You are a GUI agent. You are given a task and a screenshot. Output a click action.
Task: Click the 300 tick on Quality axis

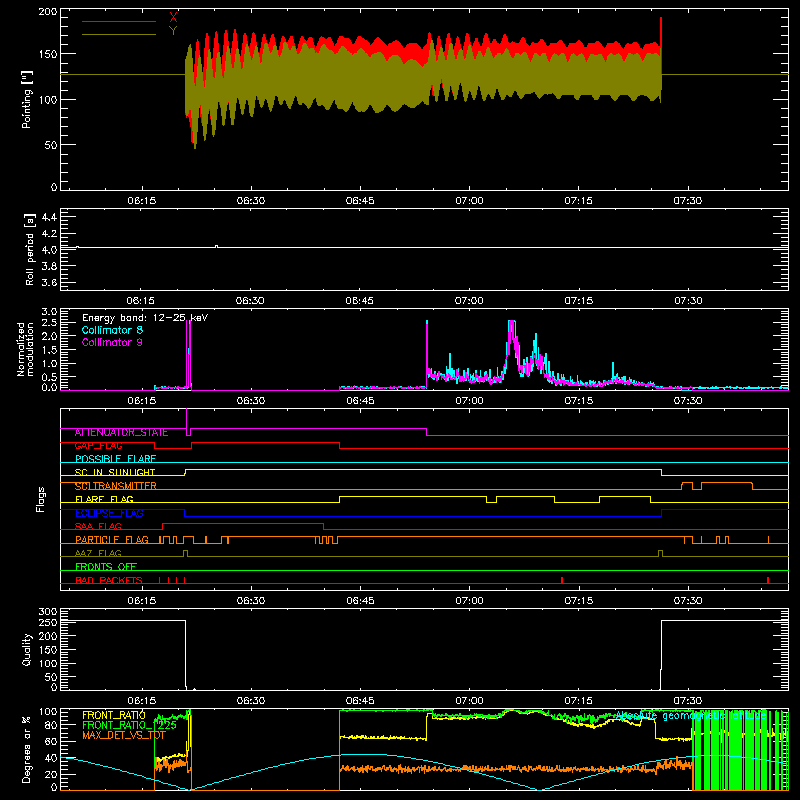pyautogui.click(x=48, y=612)
